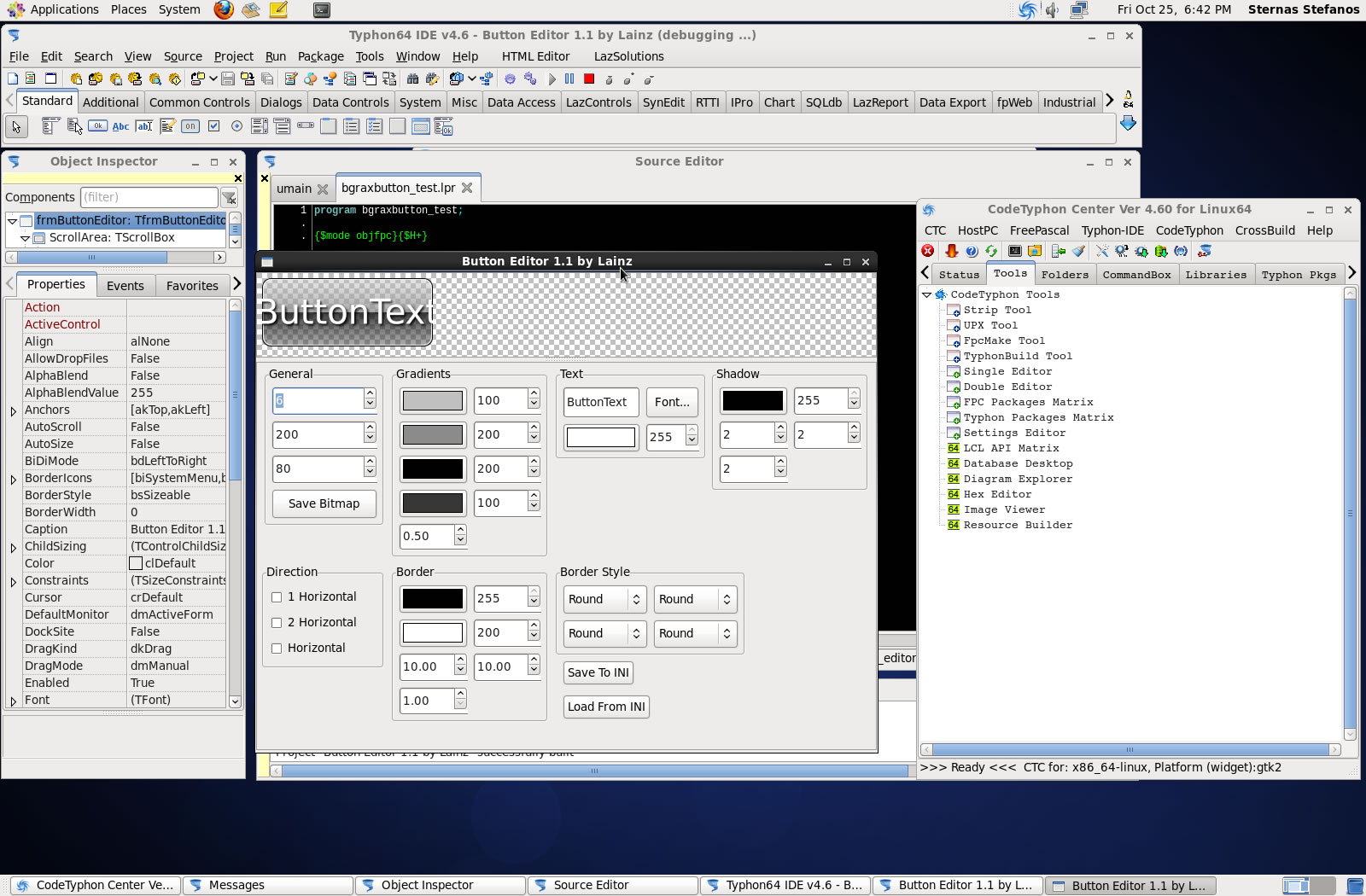Show more palette tabs with the right arrow
Screen dimensions: 1366x896
tap(1110, 101)
